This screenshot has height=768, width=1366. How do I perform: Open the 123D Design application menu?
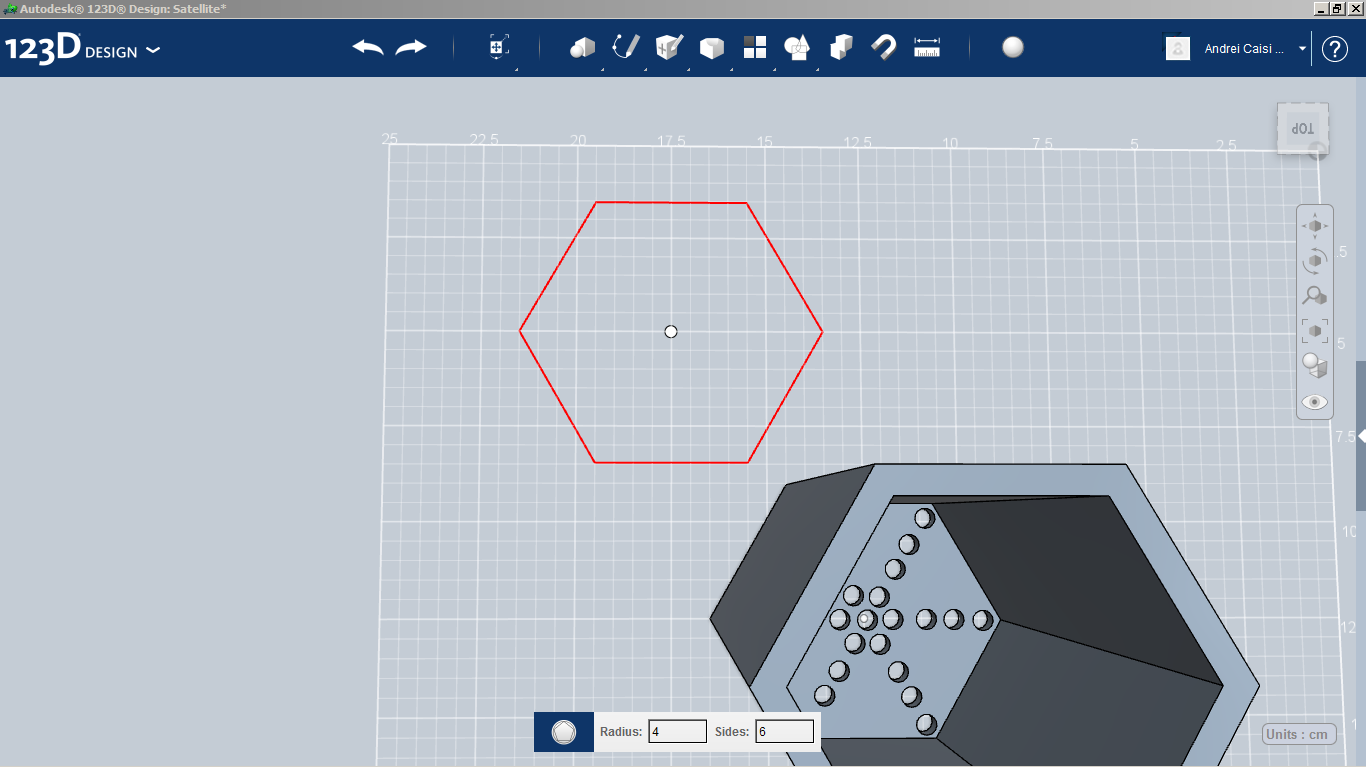tap(83, 48)
